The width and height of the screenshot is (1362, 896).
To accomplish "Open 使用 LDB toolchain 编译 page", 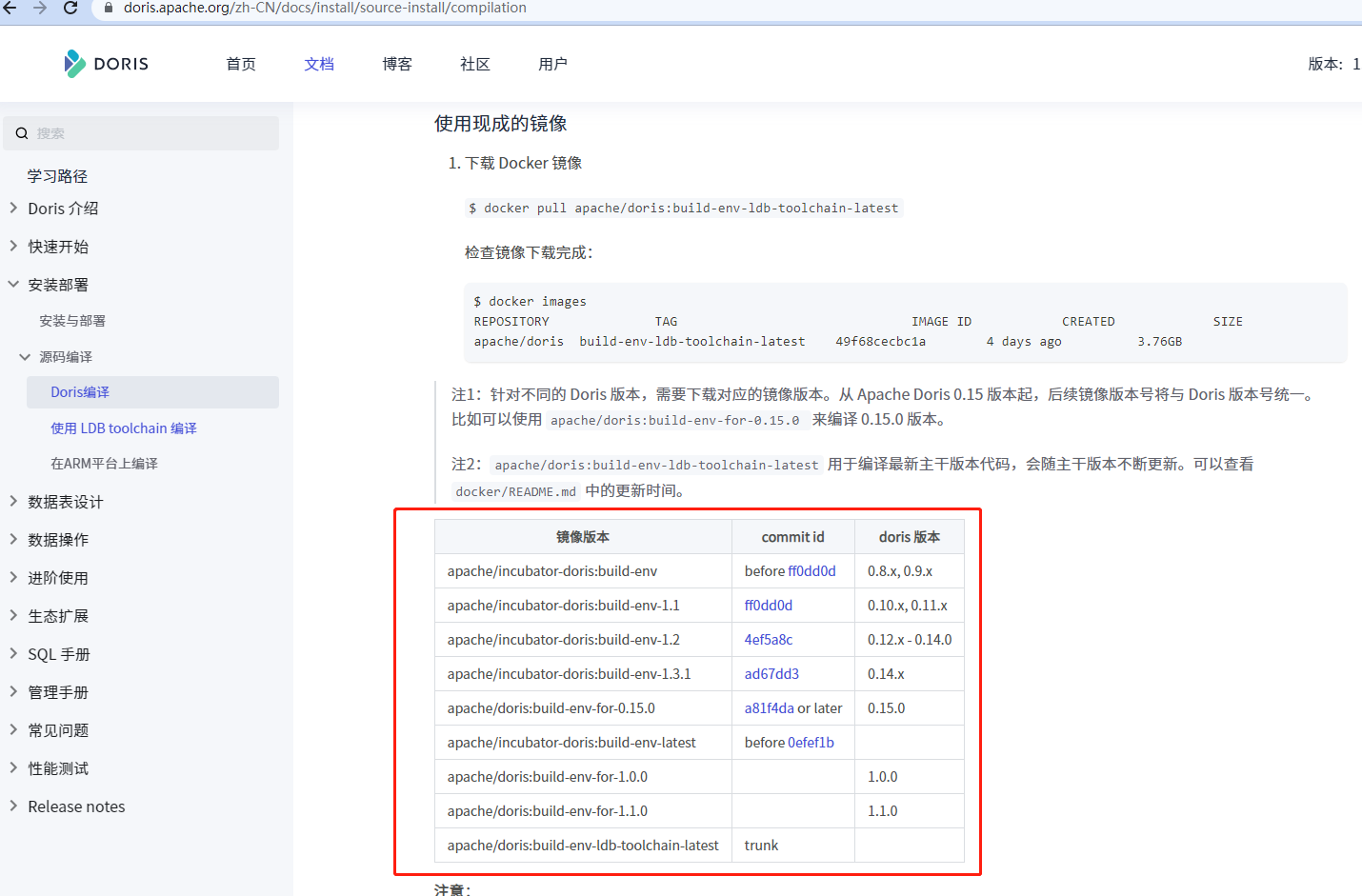I will [x=124, y=428].
